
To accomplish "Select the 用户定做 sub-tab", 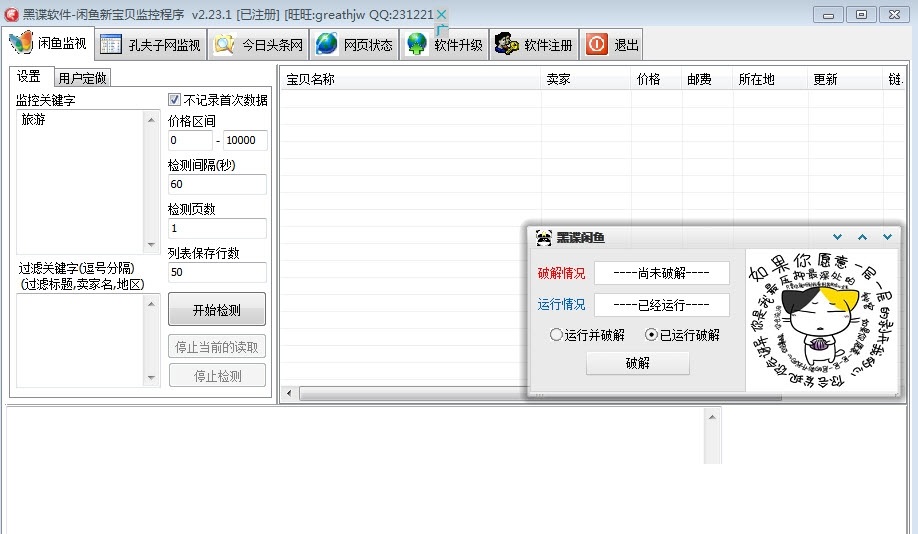I will pos(82,78).
